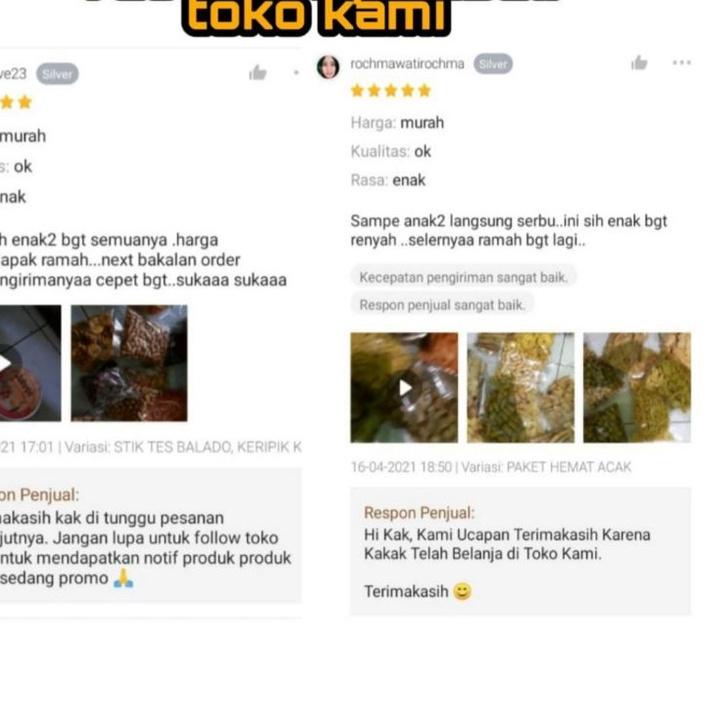View the snack photo in left review
The width and height of the screenshot is (710, 710).
(x=129, y=363)
